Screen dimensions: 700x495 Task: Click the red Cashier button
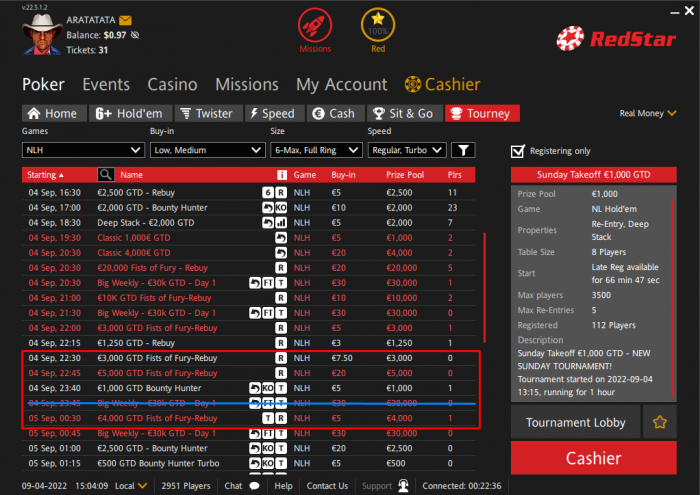[593, 458]
